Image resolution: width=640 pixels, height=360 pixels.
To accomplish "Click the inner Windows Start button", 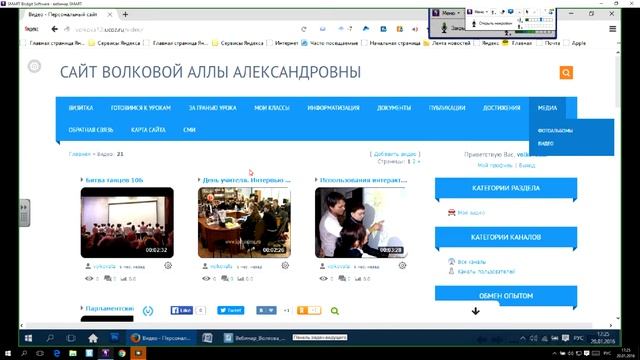I will (x=28, y=338).
